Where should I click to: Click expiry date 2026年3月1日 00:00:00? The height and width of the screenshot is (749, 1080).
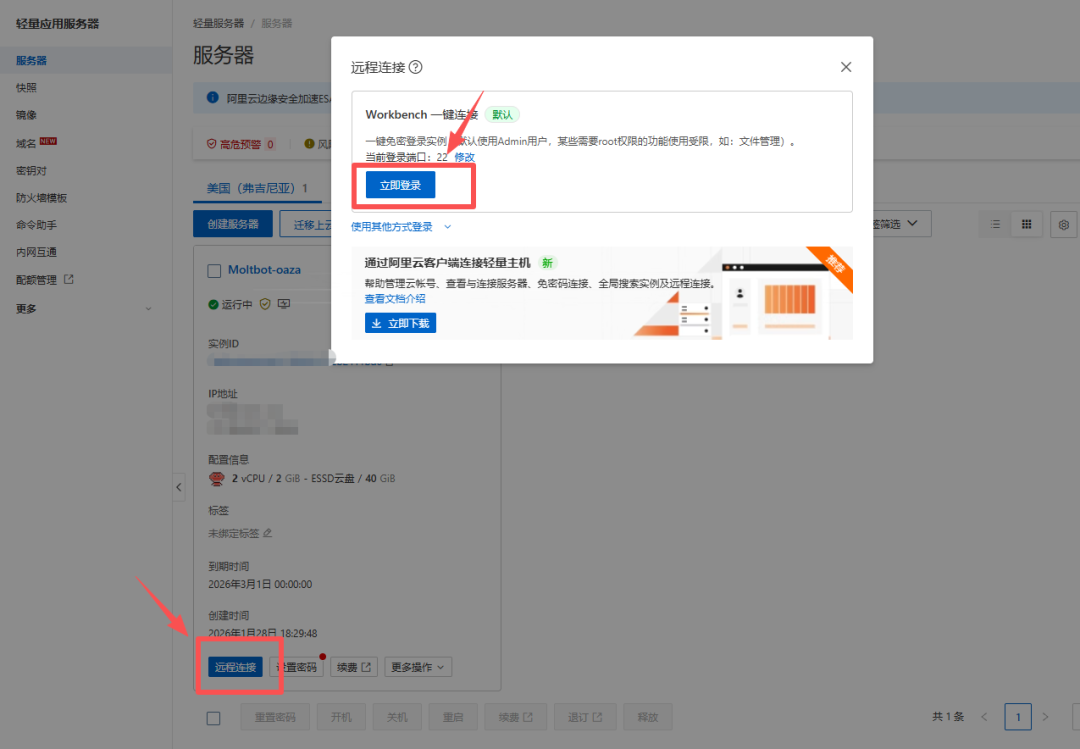(x=260, y=584)
